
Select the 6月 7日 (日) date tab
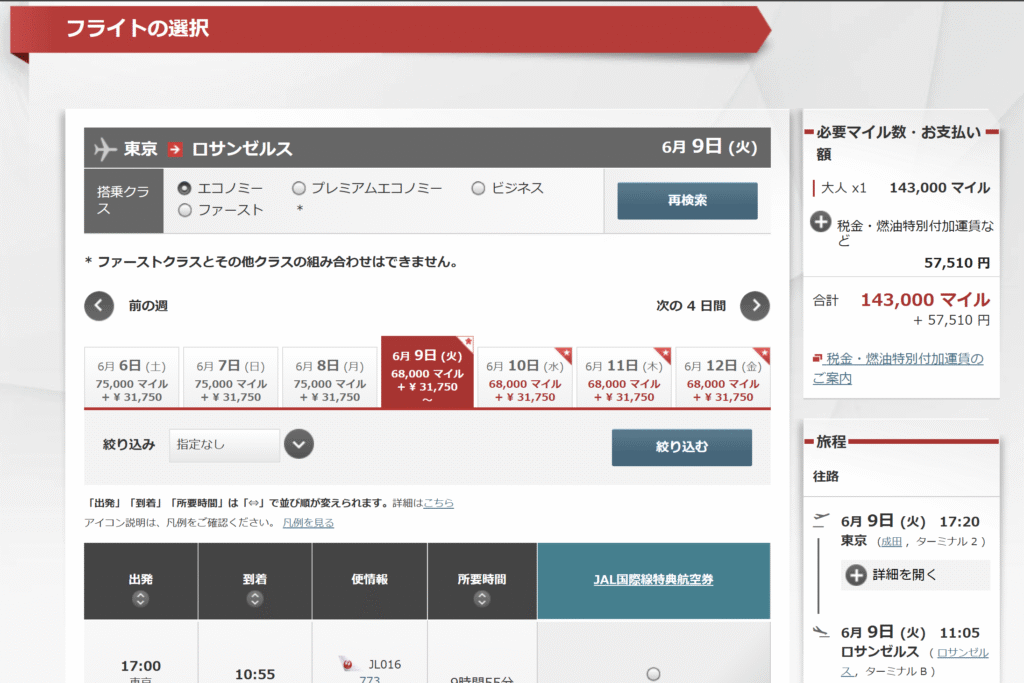(231, 377)
